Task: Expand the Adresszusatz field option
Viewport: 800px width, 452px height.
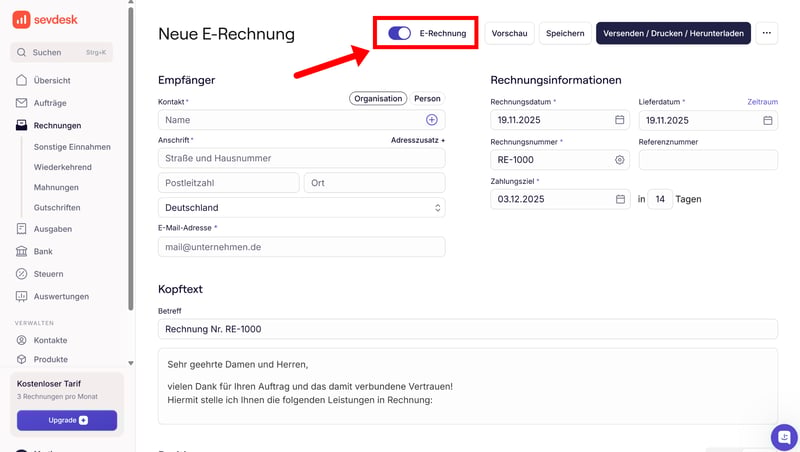Action: pyautogui.click(x=417, y=141)
